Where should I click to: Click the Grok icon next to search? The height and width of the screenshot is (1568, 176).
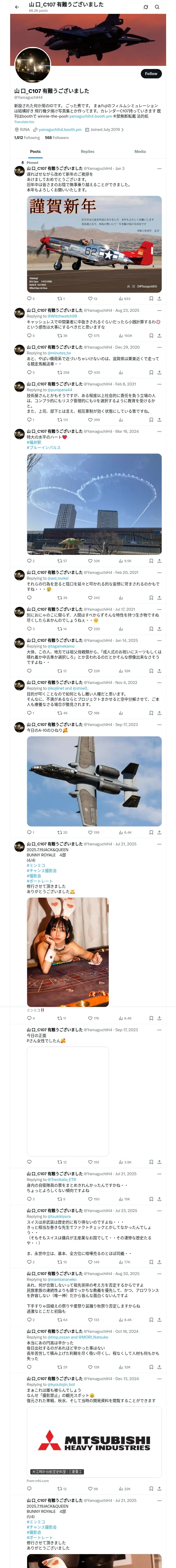[146, 7]
